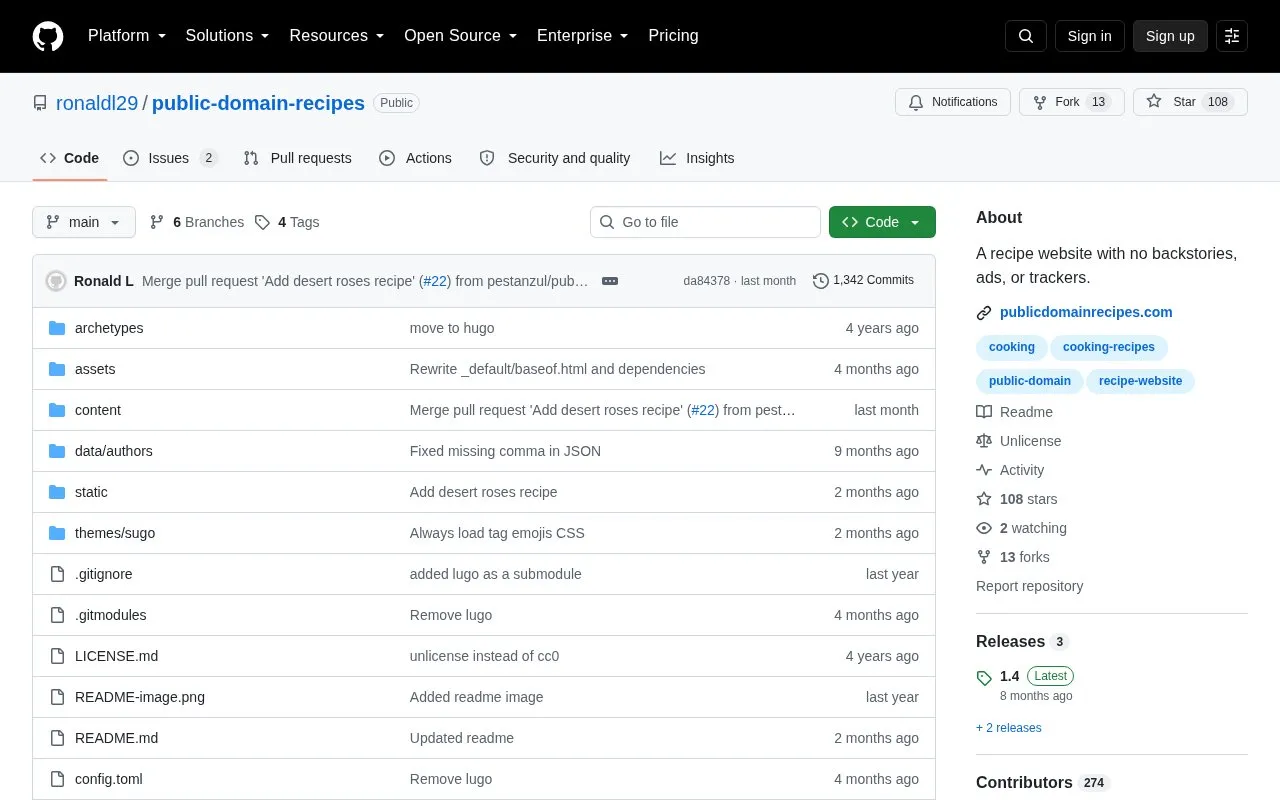Open the README.md file
This screenshot has width=1280, height=800.
[116, 738]
